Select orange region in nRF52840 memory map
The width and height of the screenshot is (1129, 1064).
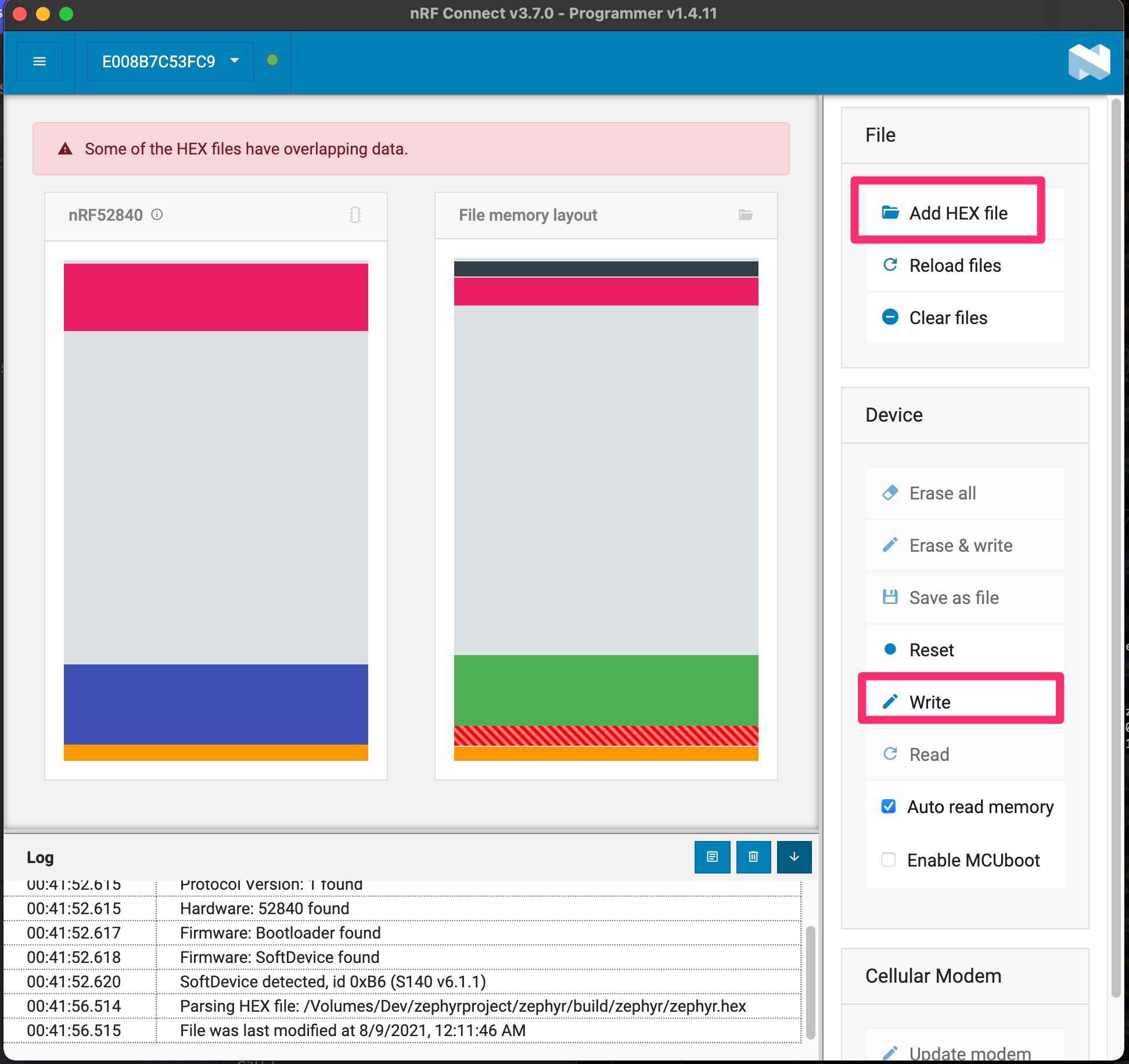216,753
